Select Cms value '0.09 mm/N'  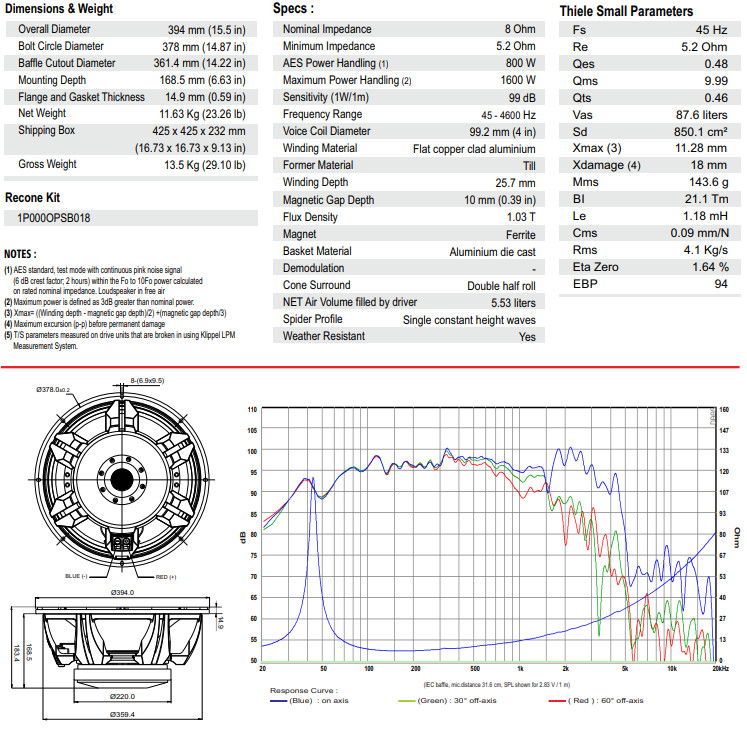click(x=699, y=233)
